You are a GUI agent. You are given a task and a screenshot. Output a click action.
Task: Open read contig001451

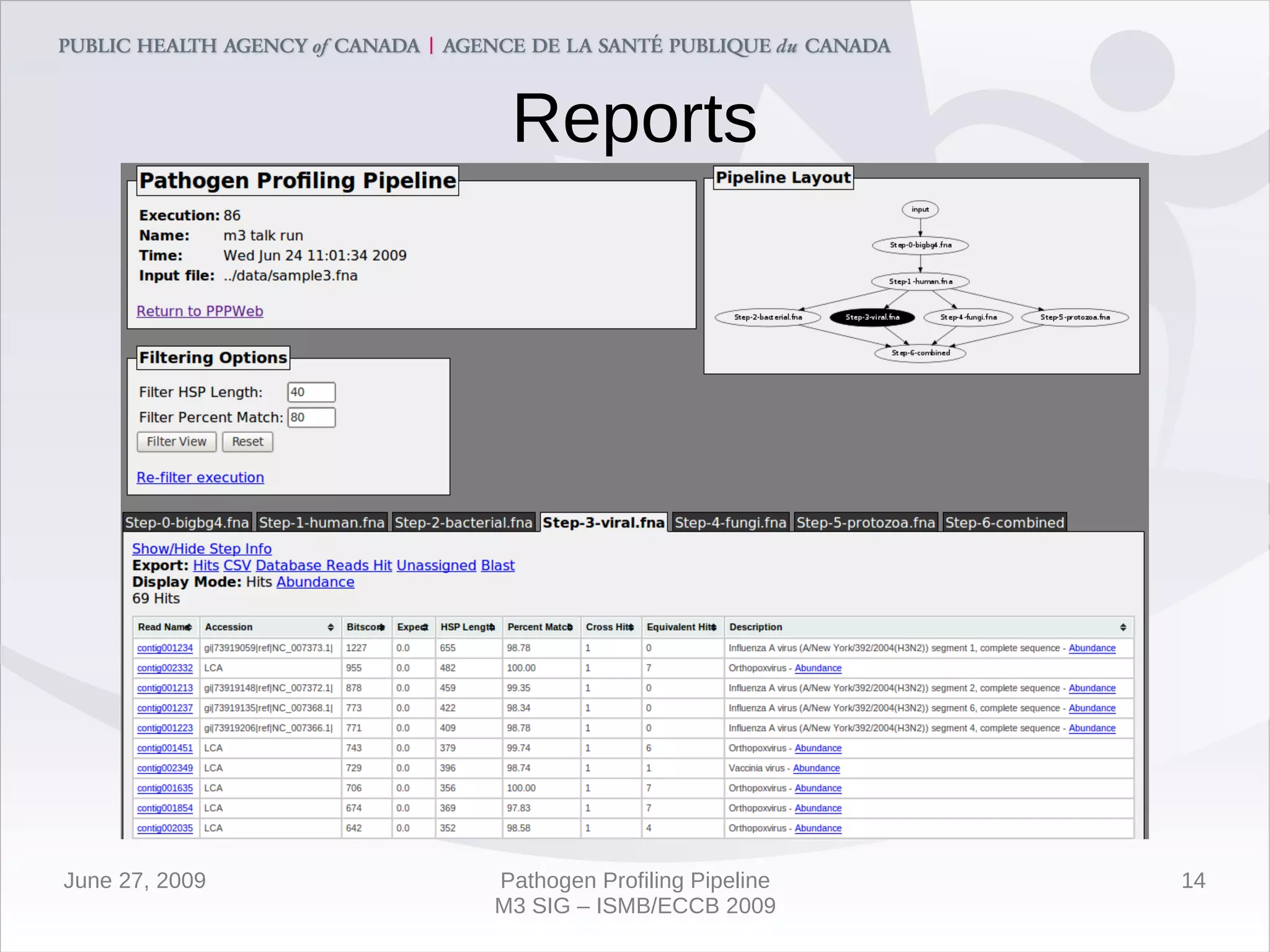[x=165, y=749]
